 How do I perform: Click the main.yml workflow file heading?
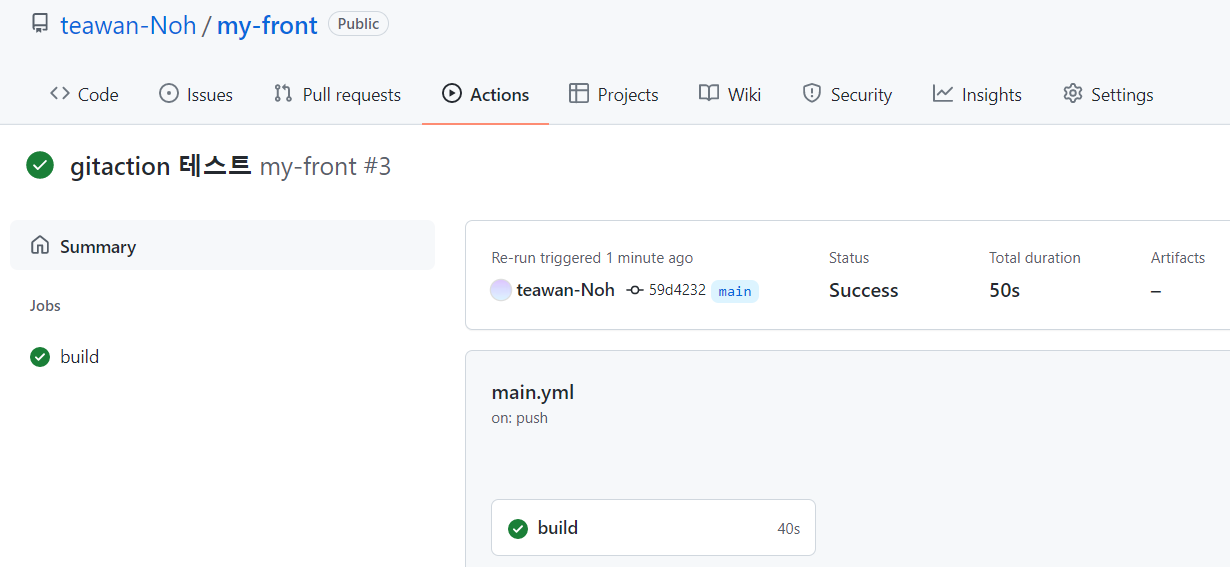(532, 392)
